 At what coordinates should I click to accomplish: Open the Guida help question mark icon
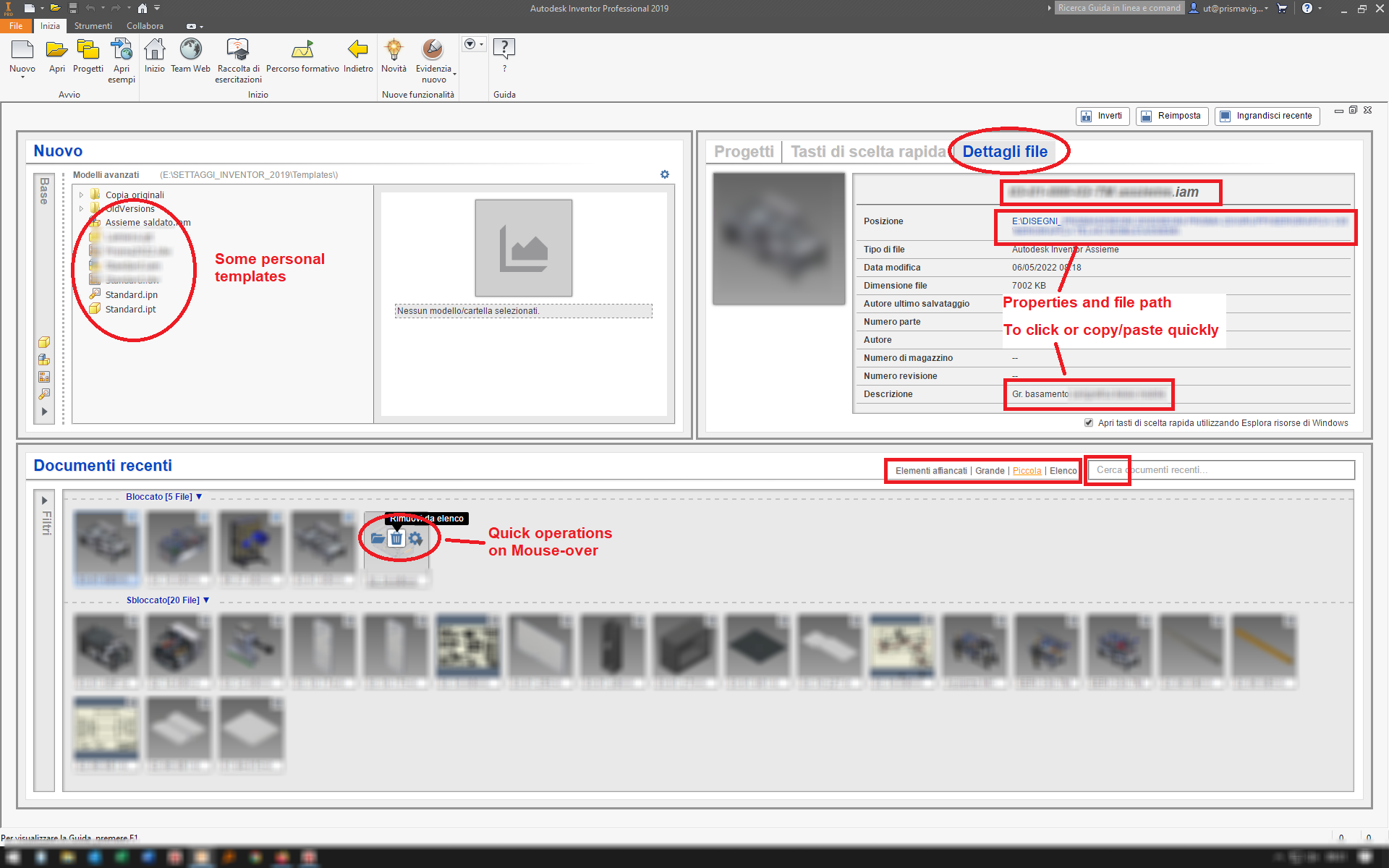pyautogui.click(x=504, y=48)
